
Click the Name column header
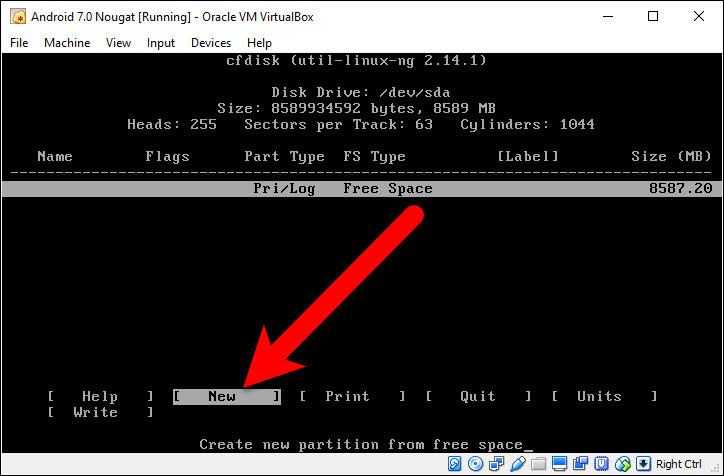(x=54, y=157)
